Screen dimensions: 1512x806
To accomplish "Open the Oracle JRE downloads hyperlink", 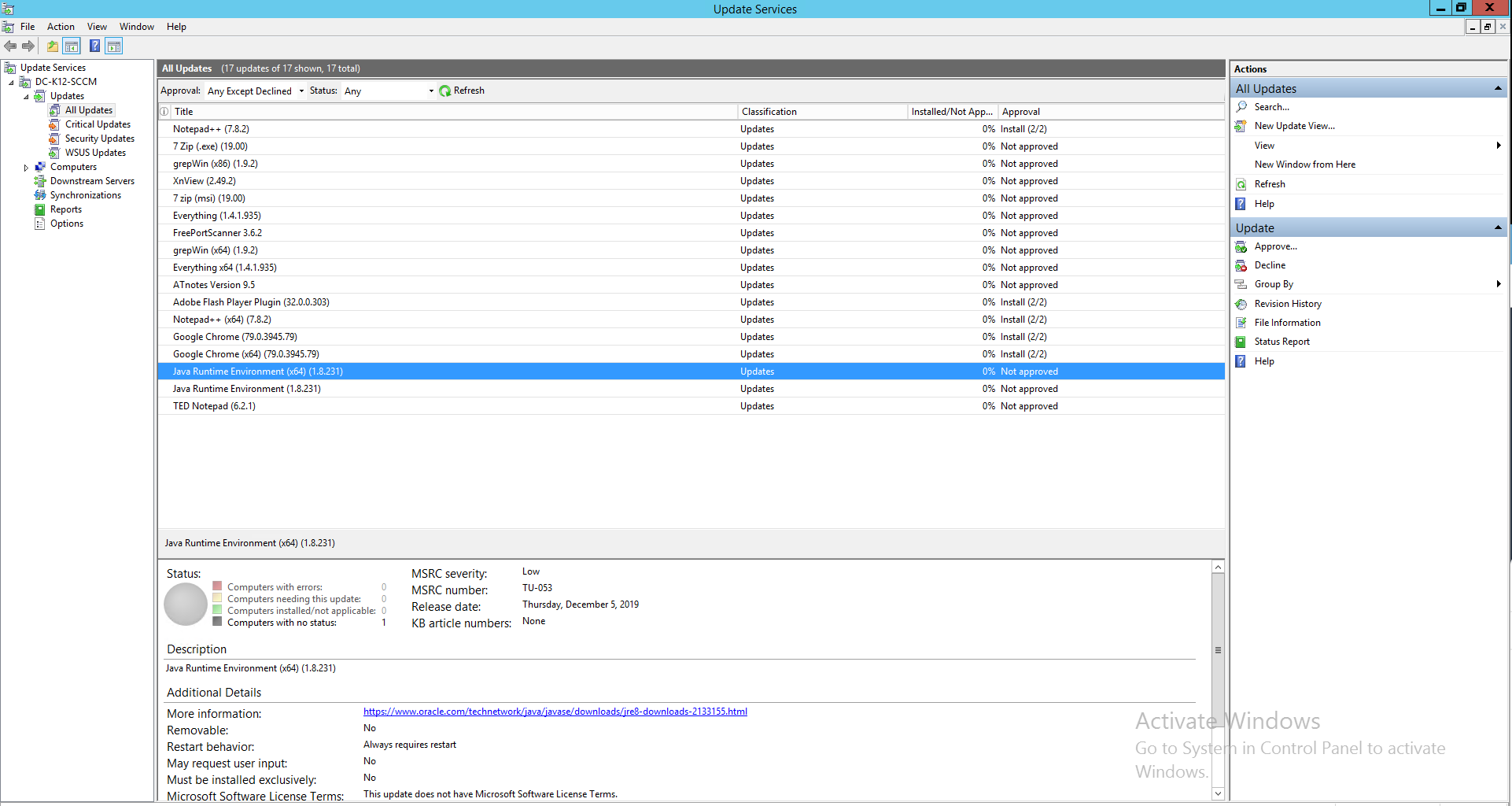I will [x=555, y=711].
